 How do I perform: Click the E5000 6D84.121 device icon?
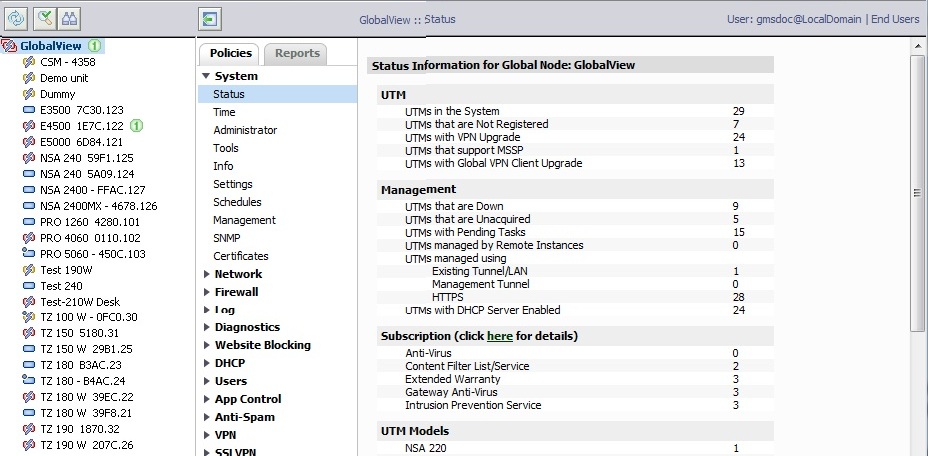pyautogui.click(x=29, y=142)
